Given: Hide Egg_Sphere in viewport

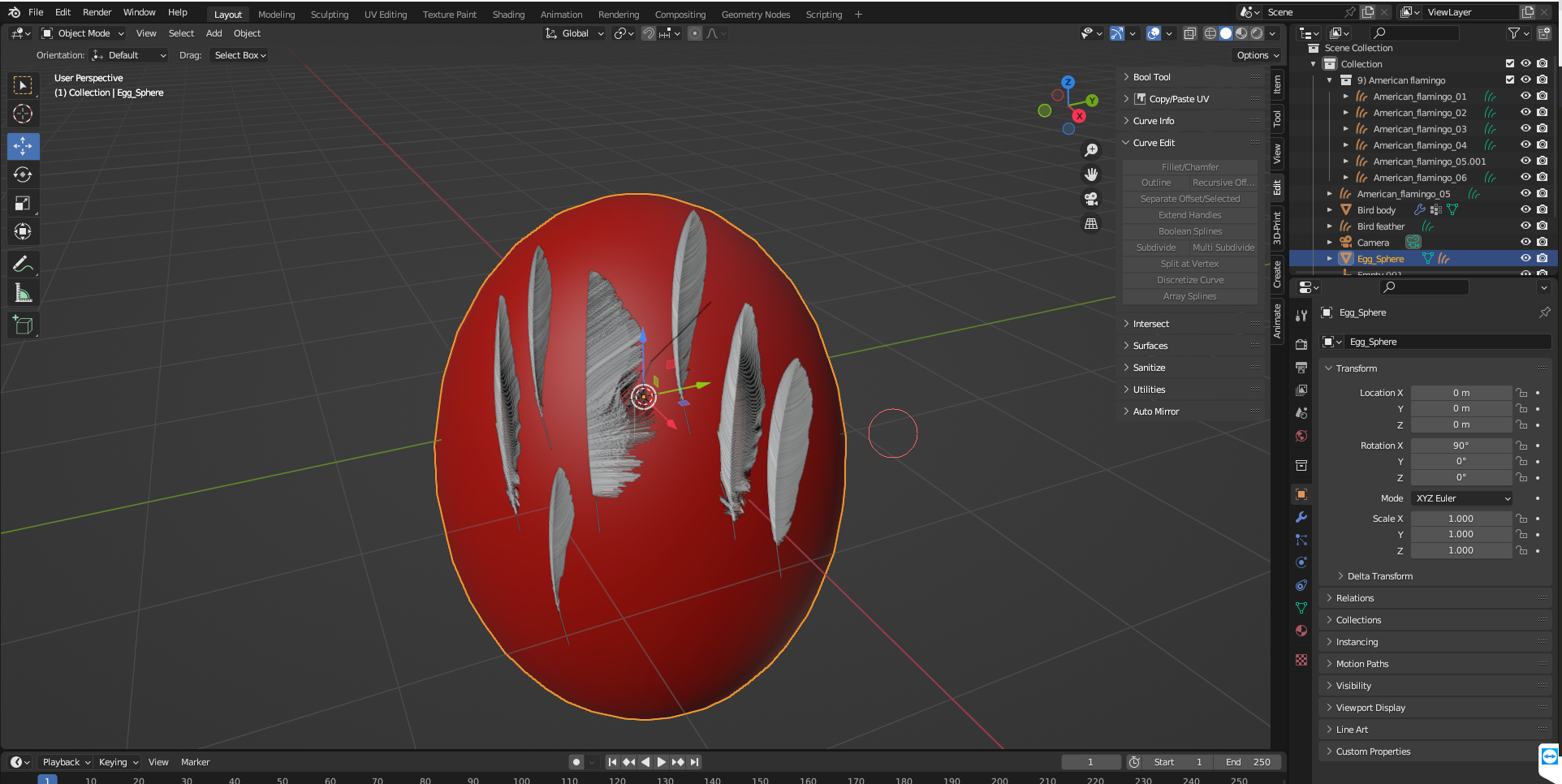Looking at the screenshot, I should pyautogui.click(x=1525, y=258).
